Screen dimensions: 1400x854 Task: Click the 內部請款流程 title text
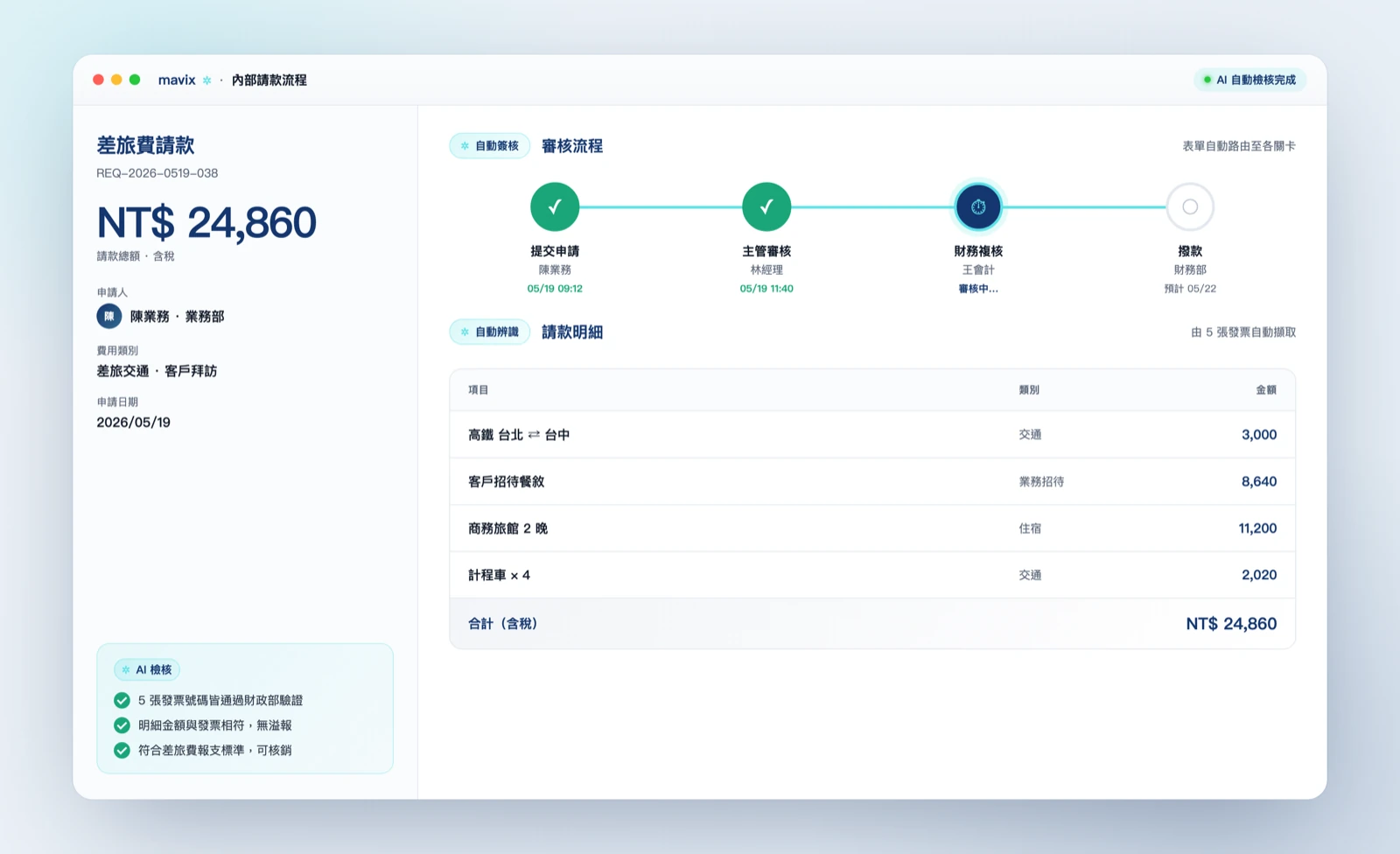[269, 80]
